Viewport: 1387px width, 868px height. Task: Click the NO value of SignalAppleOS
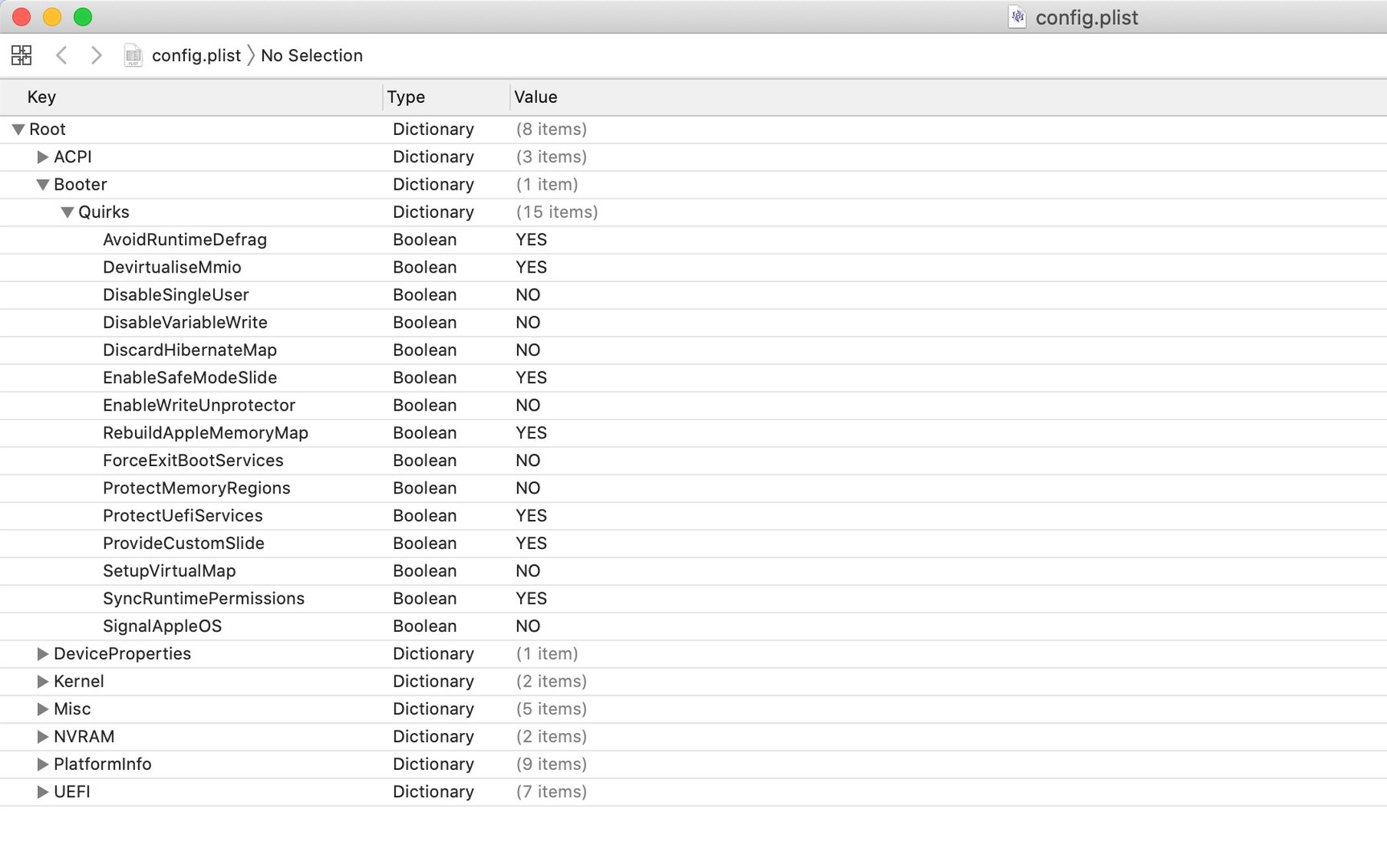click(x=528, y=626)
